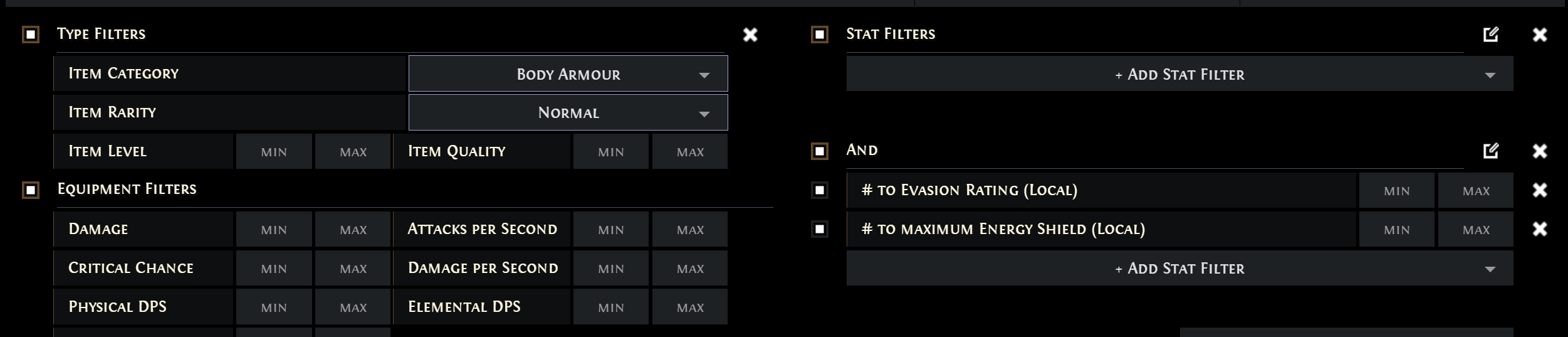
Task: Expand Add Stat Filter under Stat Filters
Action: [1179, 74]
